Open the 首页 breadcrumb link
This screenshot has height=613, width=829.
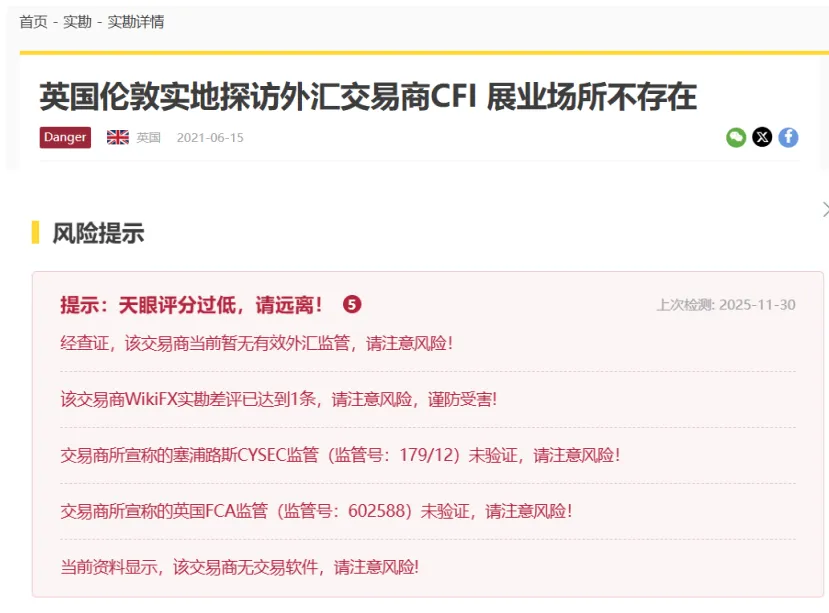point(33,22)
